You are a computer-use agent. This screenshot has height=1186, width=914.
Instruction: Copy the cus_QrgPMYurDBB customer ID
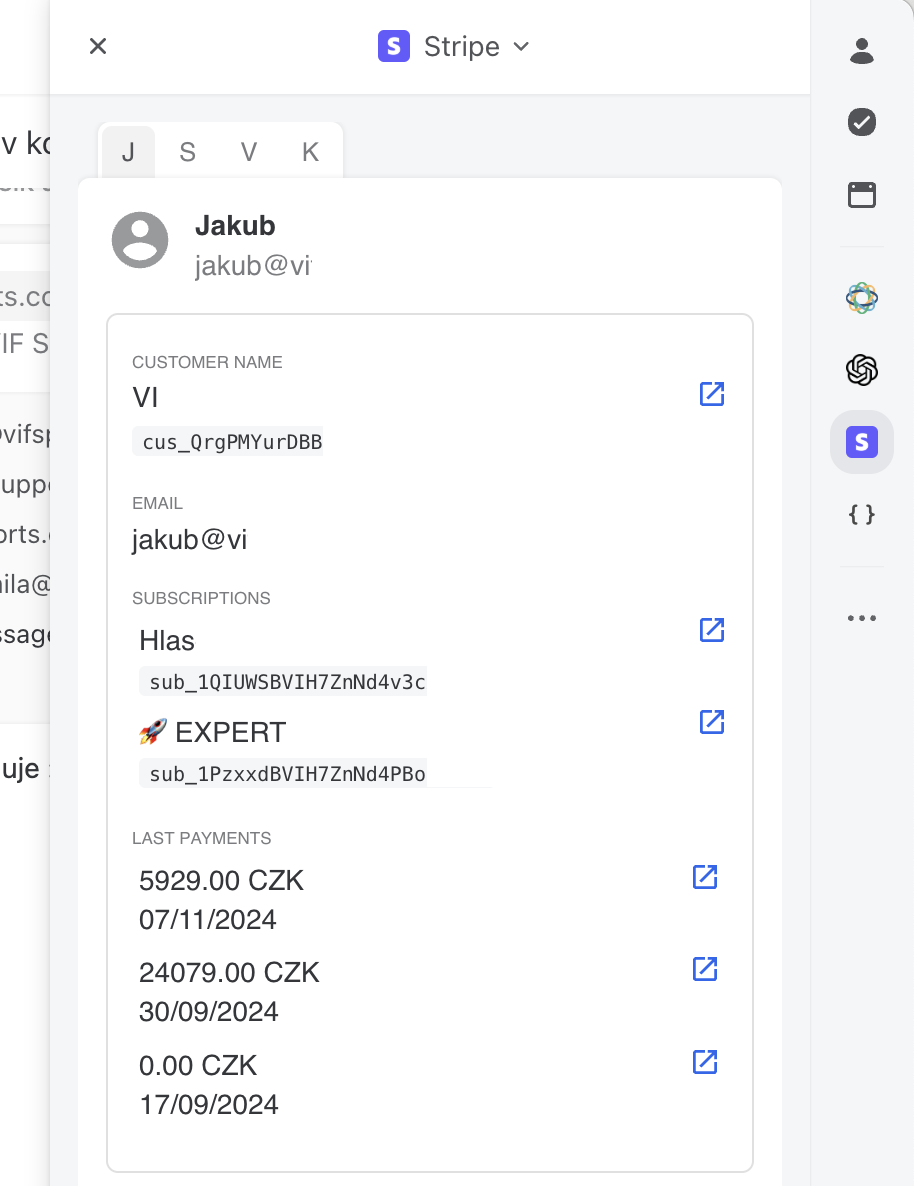click(228, 441)
